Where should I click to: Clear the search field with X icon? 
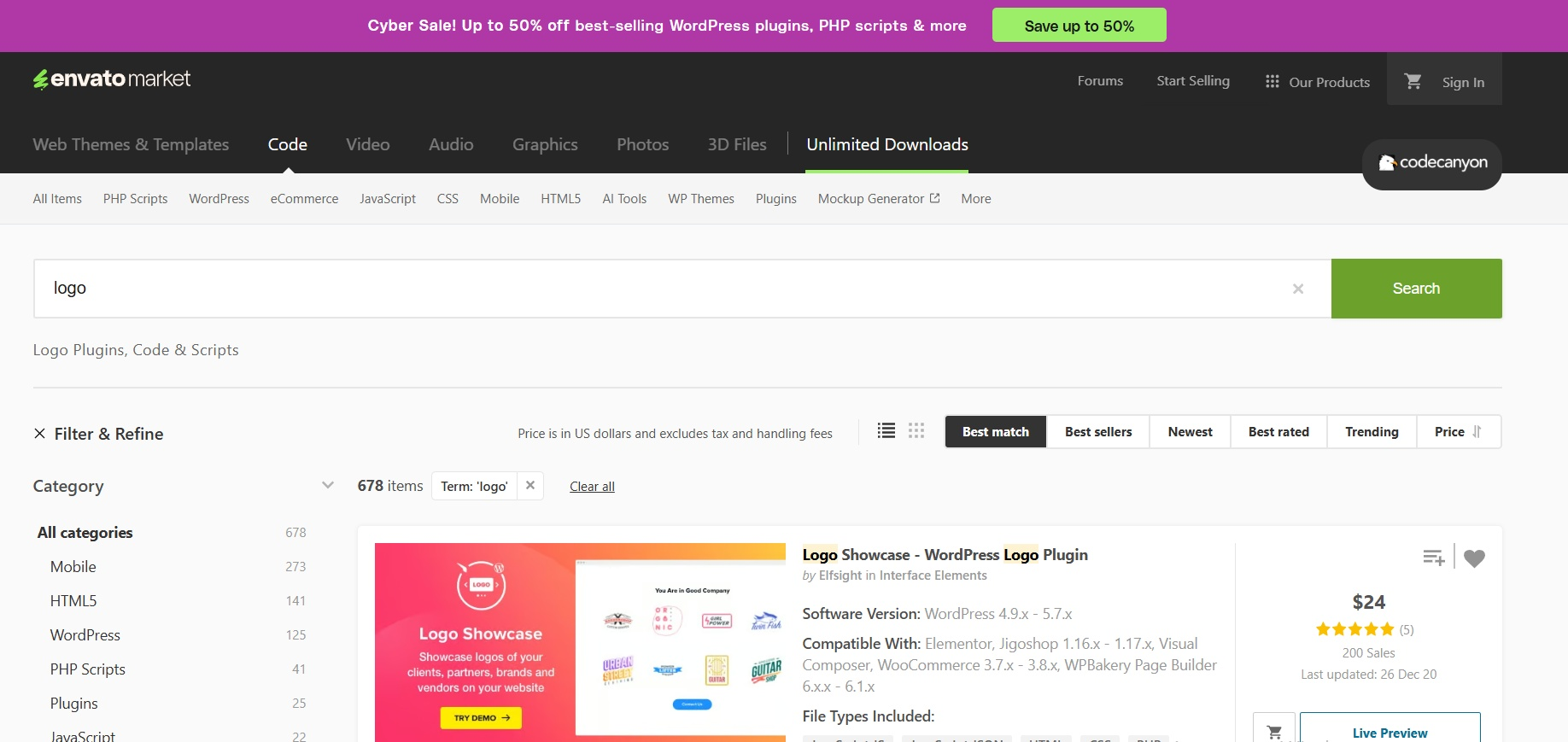1298,289
